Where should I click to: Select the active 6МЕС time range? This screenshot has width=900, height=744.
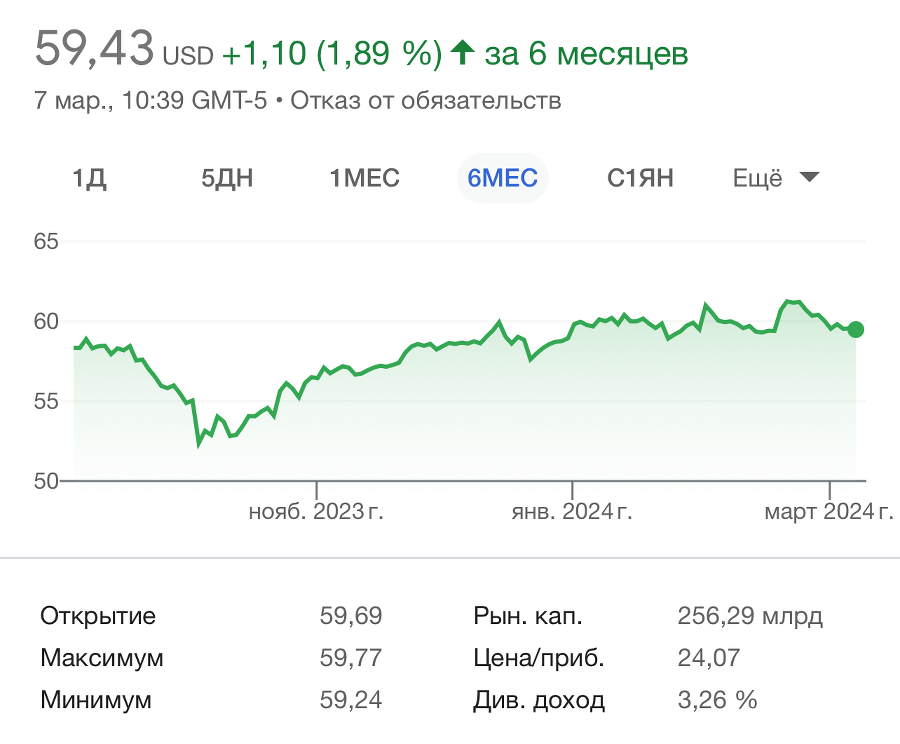(502, 178)
